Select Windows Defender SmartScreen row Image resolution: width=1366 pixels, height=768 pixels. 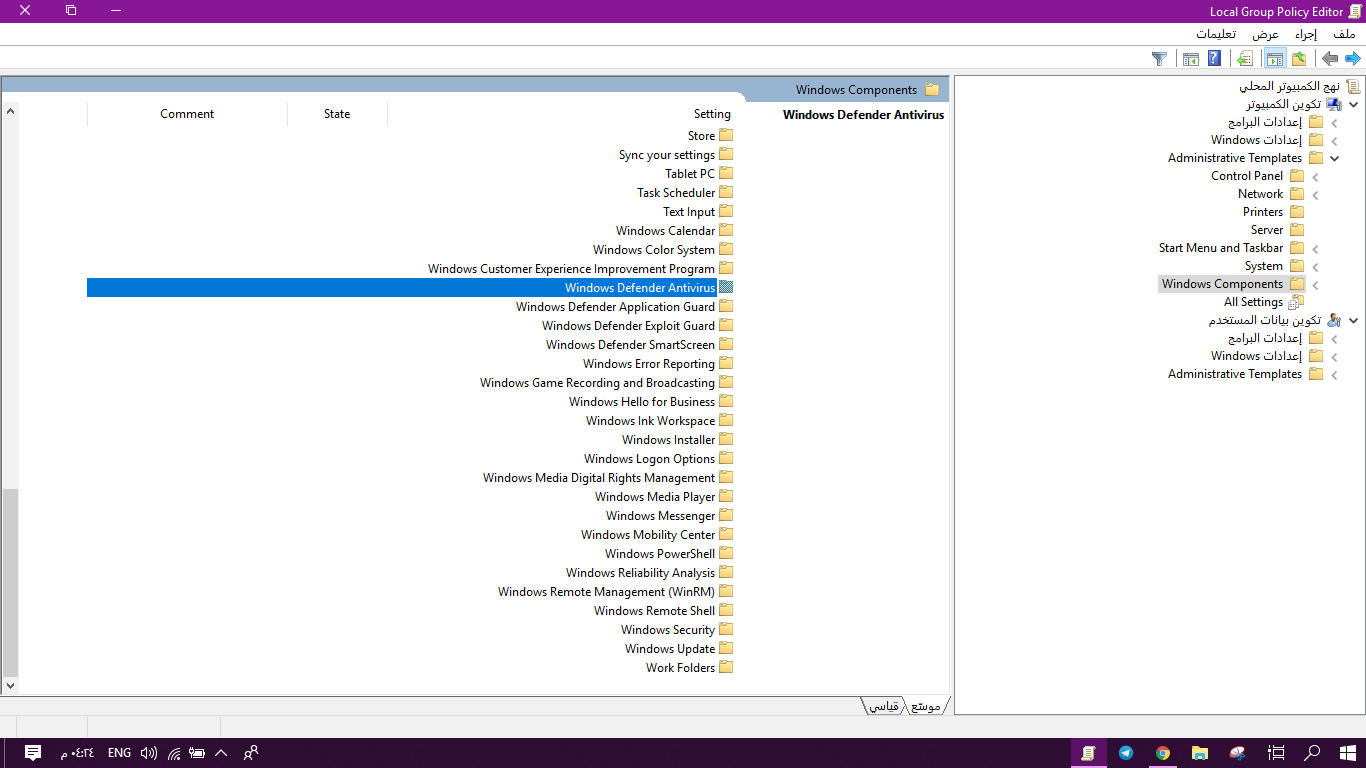pyautogui.click(x=410, y=344)
